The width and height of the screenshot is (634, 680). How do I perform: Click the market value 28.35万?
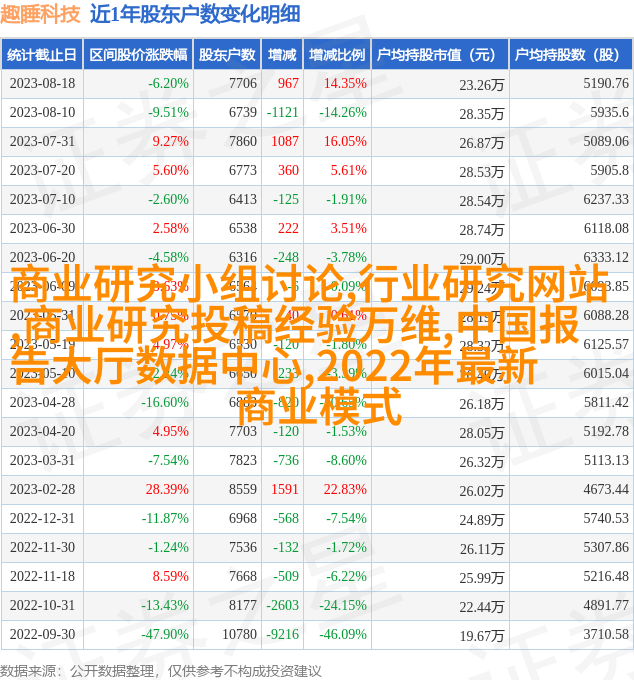[482, 114]
